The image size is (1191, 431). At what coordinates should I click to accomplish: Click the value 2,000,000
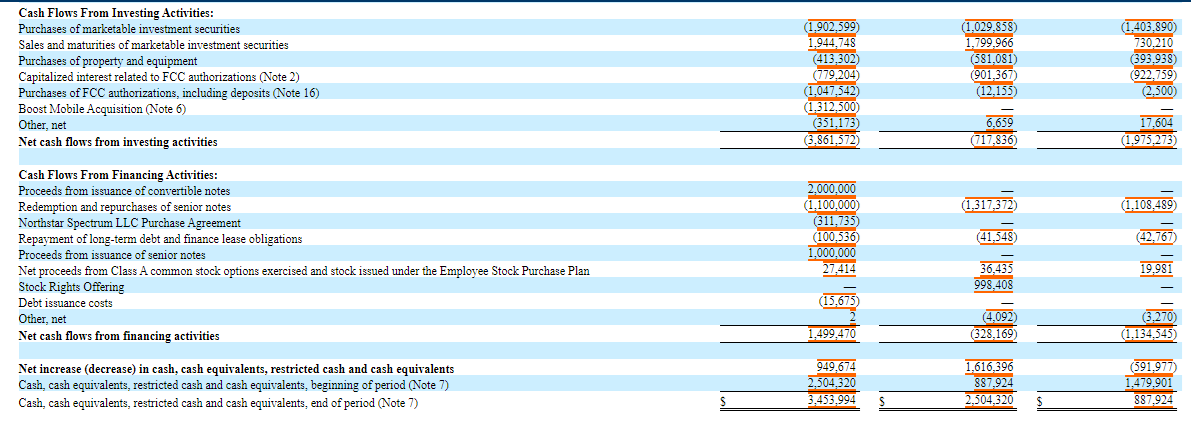(x=832, y=191)
